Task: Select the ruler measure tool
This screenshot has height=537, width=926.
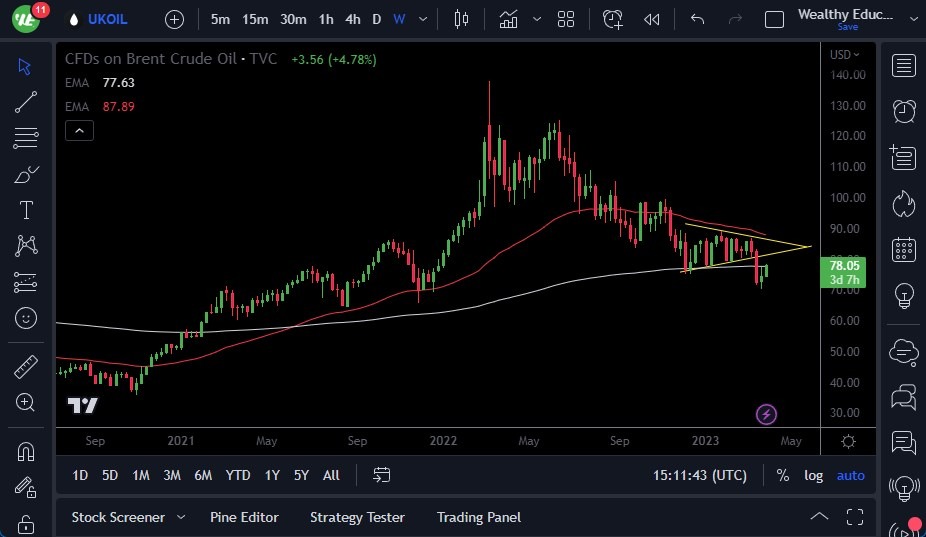Action: click(x=26, y=367)
